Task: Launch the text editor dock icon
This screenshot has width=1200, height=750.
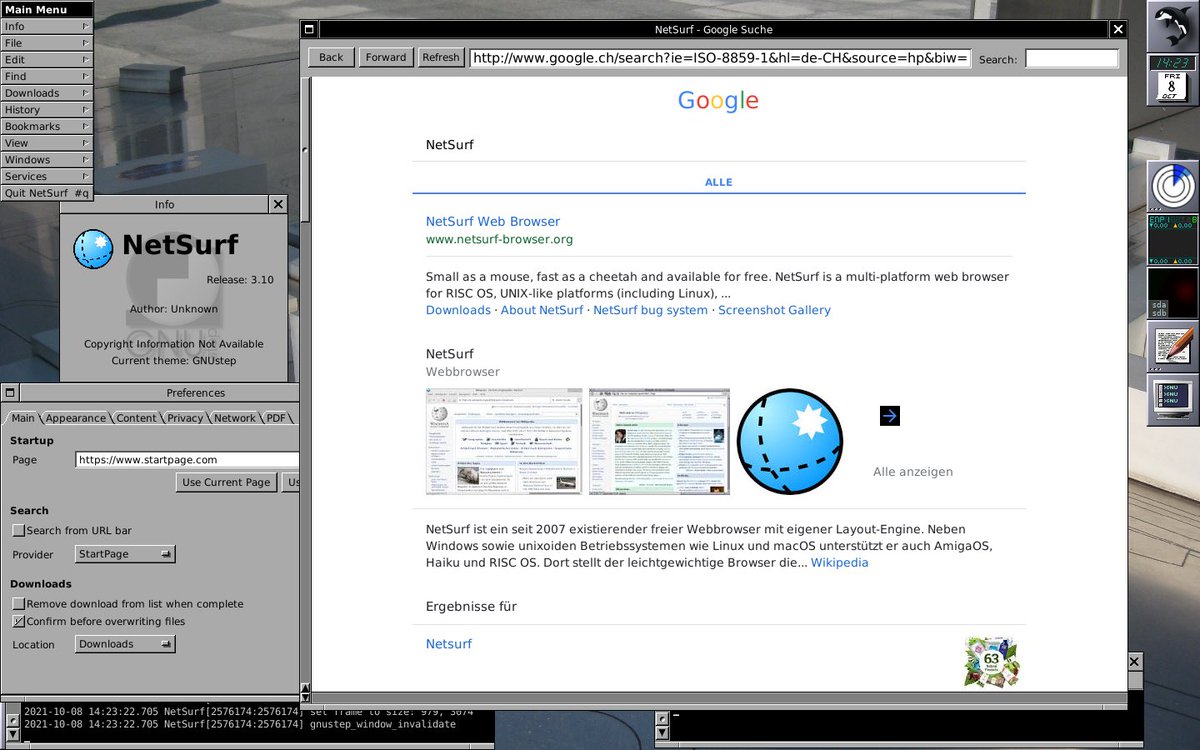Action: (1173, 345)
